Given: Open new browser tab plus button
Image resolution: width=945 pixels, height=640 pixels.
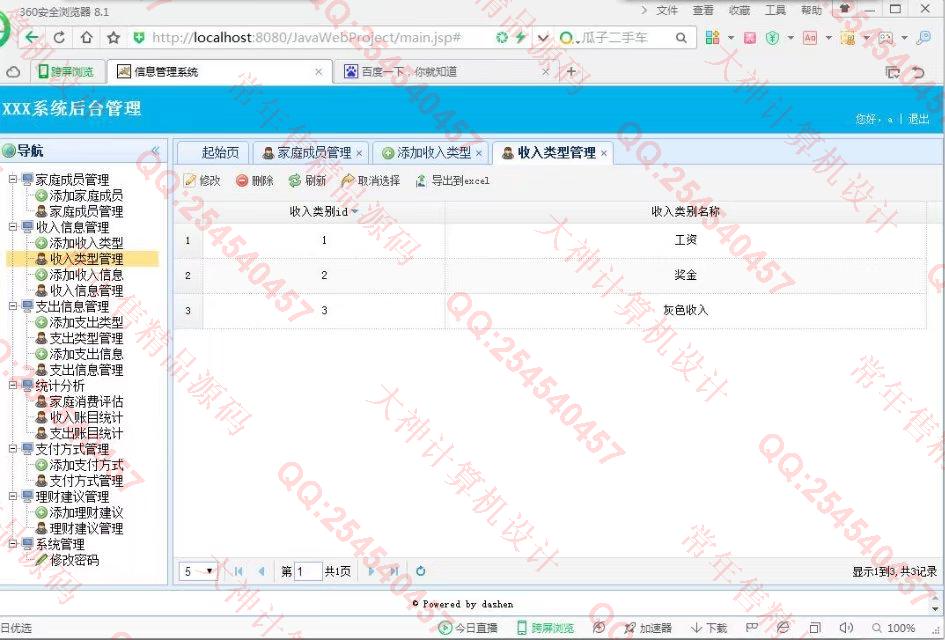Looking at the screenshot, I should point(571,72).
